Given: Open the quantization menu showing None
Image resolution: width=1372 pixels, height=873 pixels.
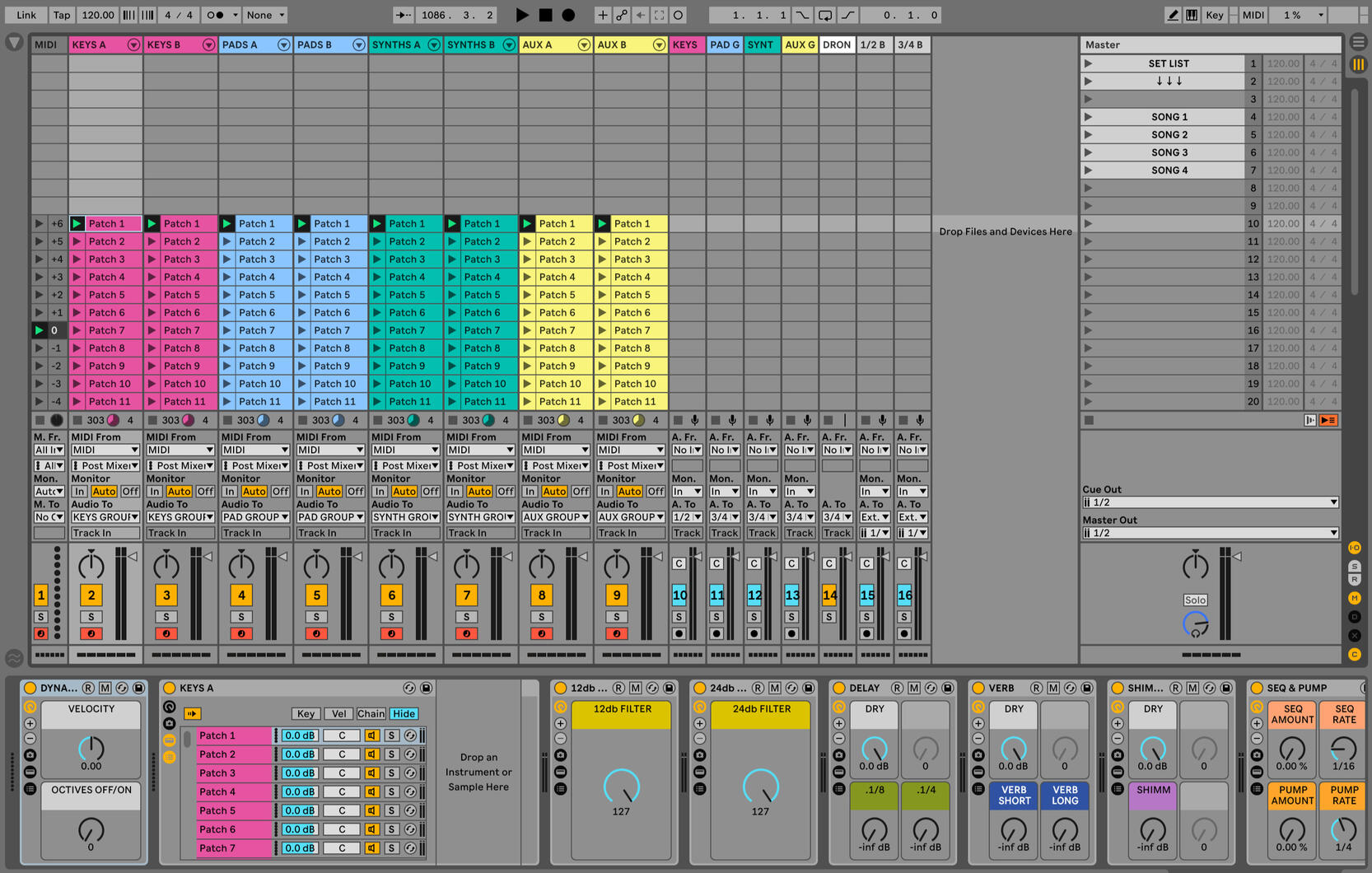Looking at the screenshot, I should coord(265,15).
